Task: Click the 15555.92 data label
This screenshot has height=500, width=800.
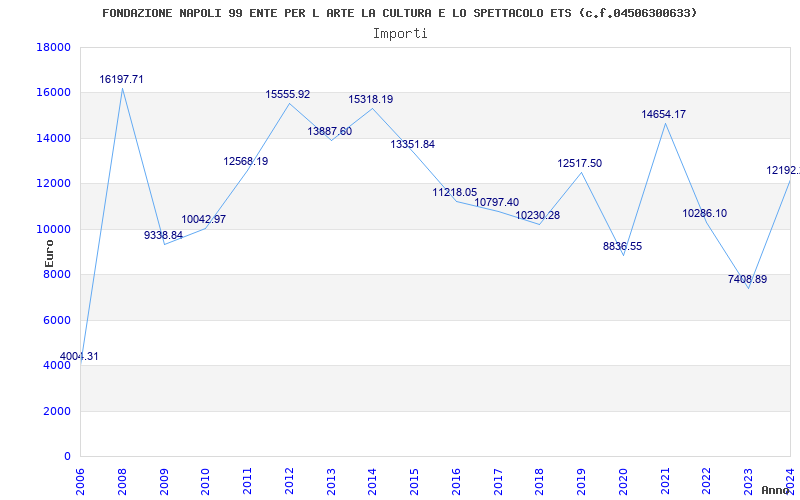Action: (288, 95)
